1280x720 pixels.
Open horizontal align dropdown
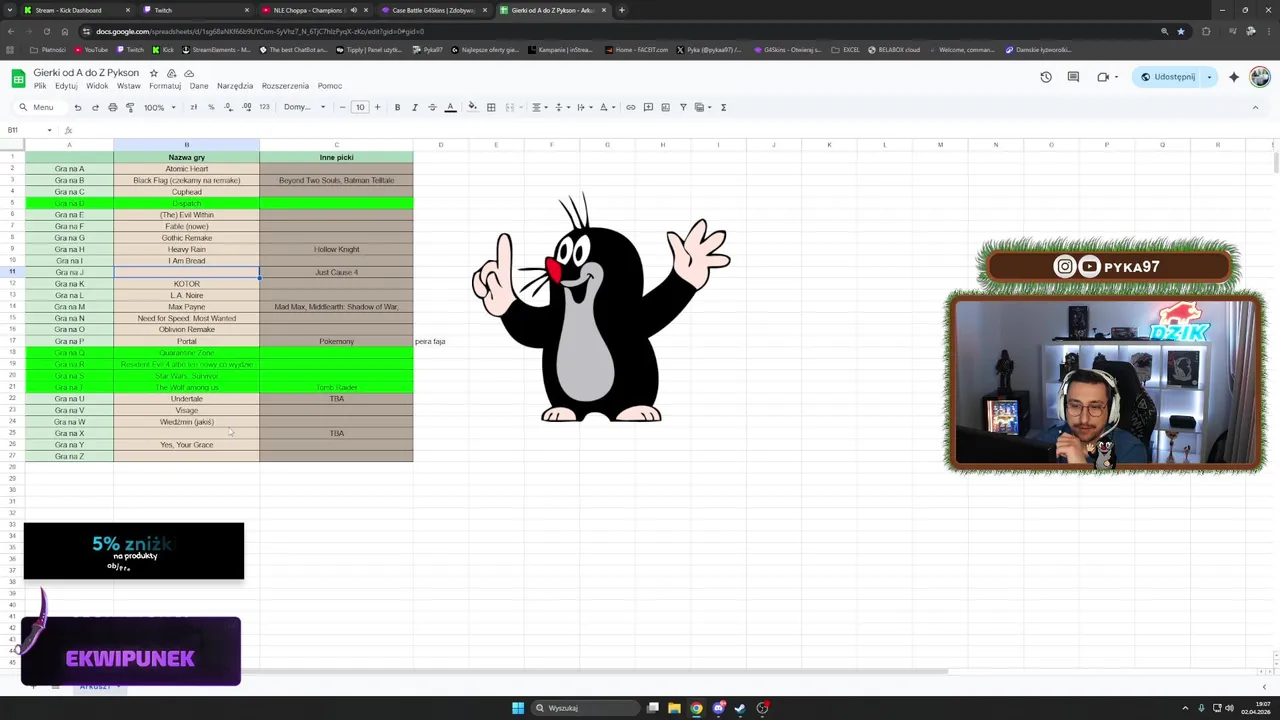[x=538, y=107]
